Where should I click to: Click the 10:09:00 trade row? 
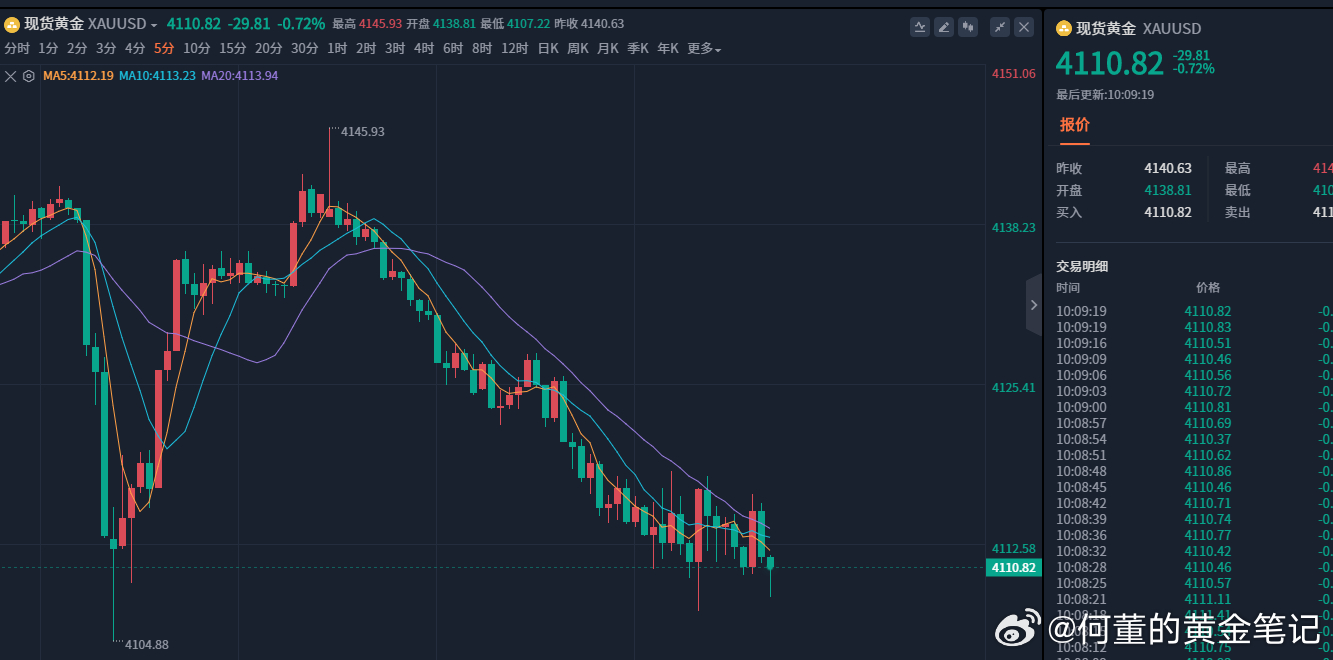point(1194,407)
